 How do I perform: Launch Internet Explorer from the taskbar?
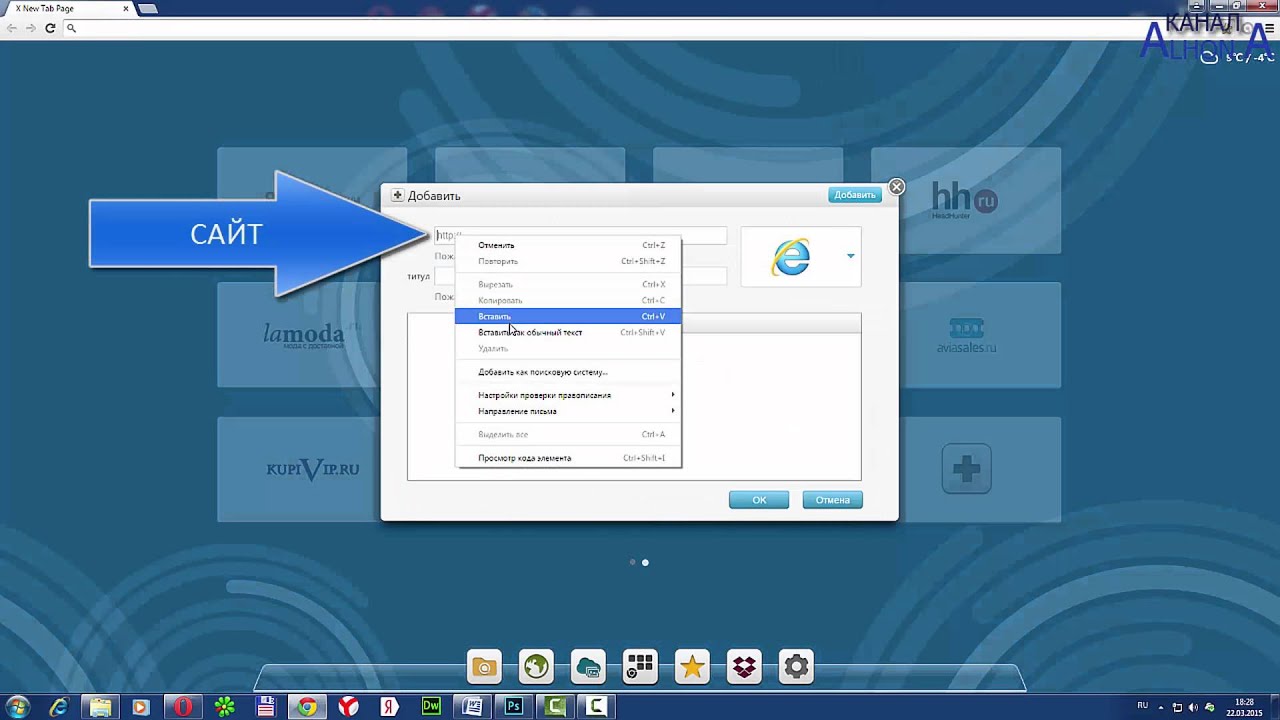[x=59, y=707]
